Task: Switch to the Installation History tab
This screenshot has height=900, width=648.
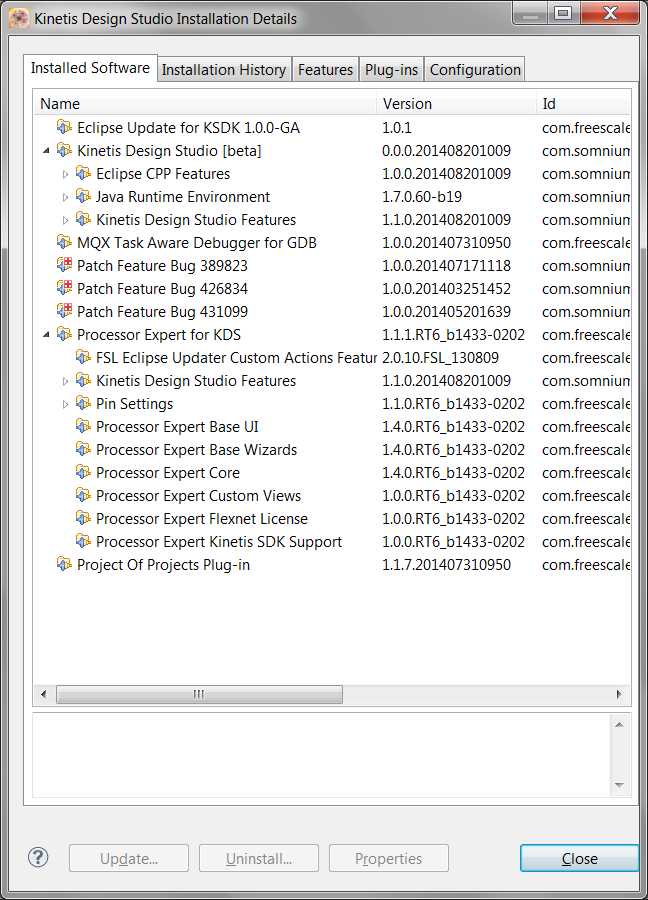Action: (224, 70)
